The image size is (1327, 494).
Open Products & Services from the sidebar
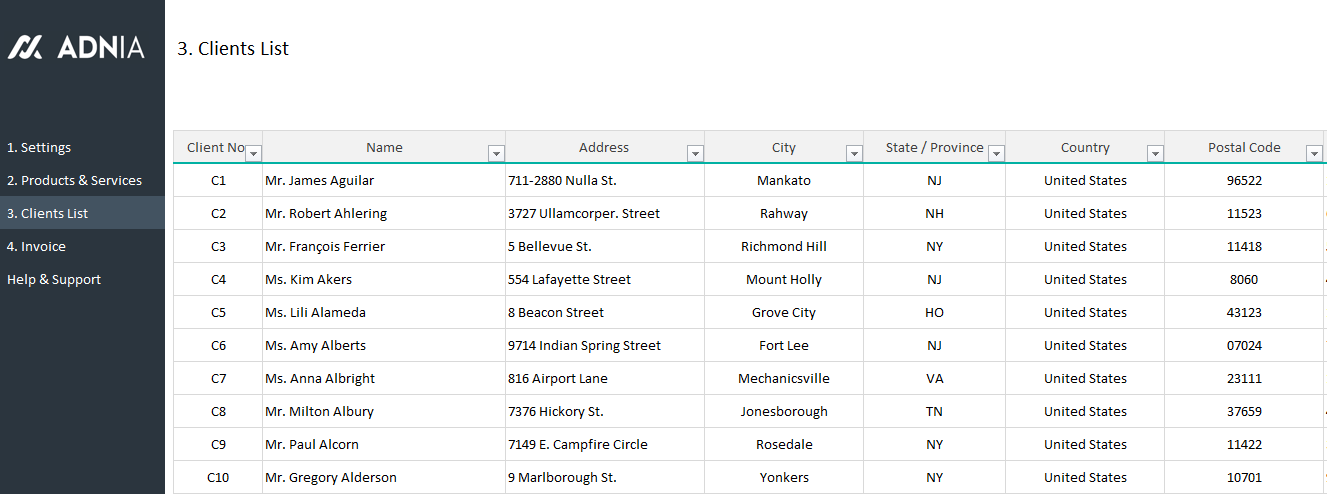74,180
